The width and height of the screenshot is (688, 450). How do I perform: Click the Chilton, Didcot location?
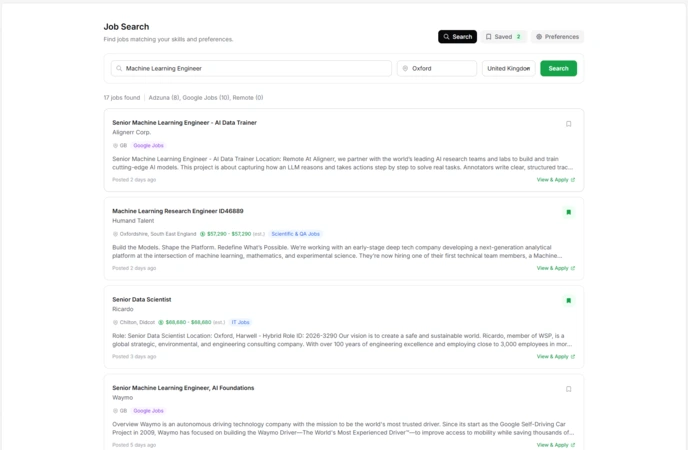pyautogui.click(x=137, y=322)
